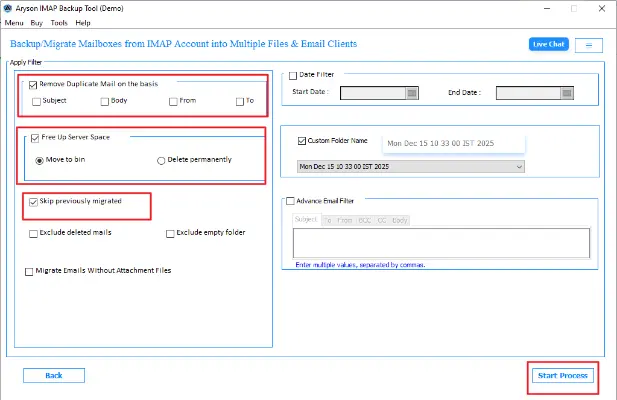Click the Start Process button
Image resolution: width=617 pixels, height=400 pixels.
pyautogui.click(x=563, y=376)
